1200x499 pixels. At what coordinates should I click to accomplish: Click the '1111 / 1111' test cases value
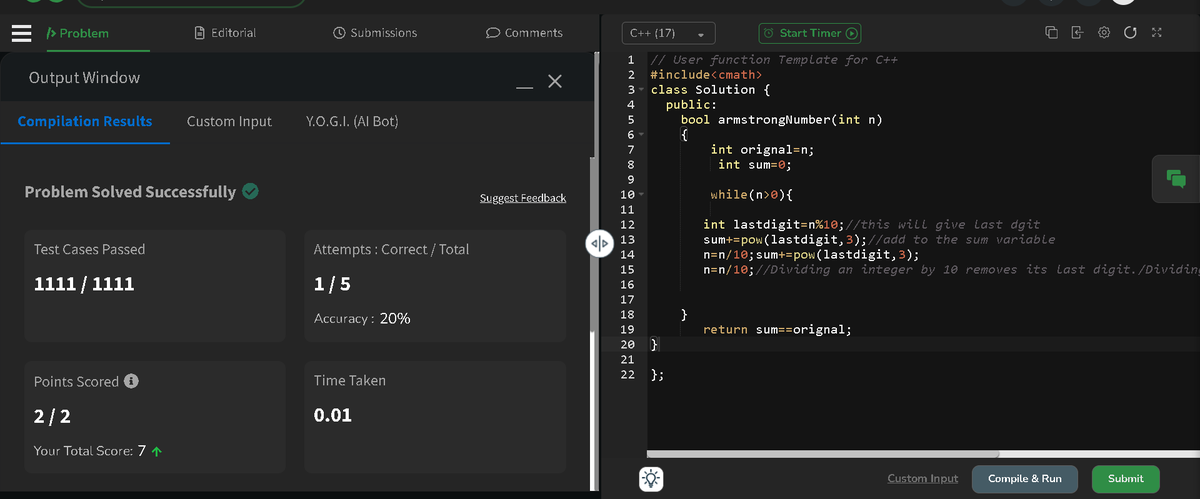point(84,284)
